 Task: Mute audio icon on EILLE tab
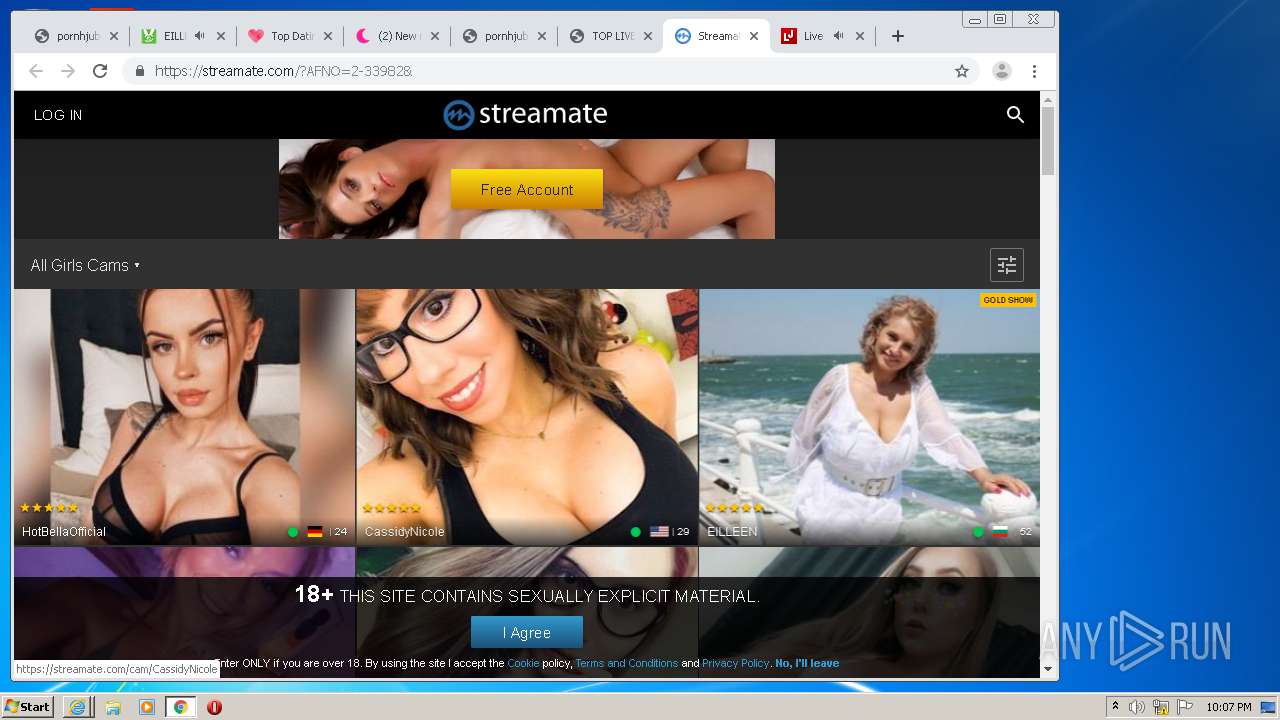point(199,36)
